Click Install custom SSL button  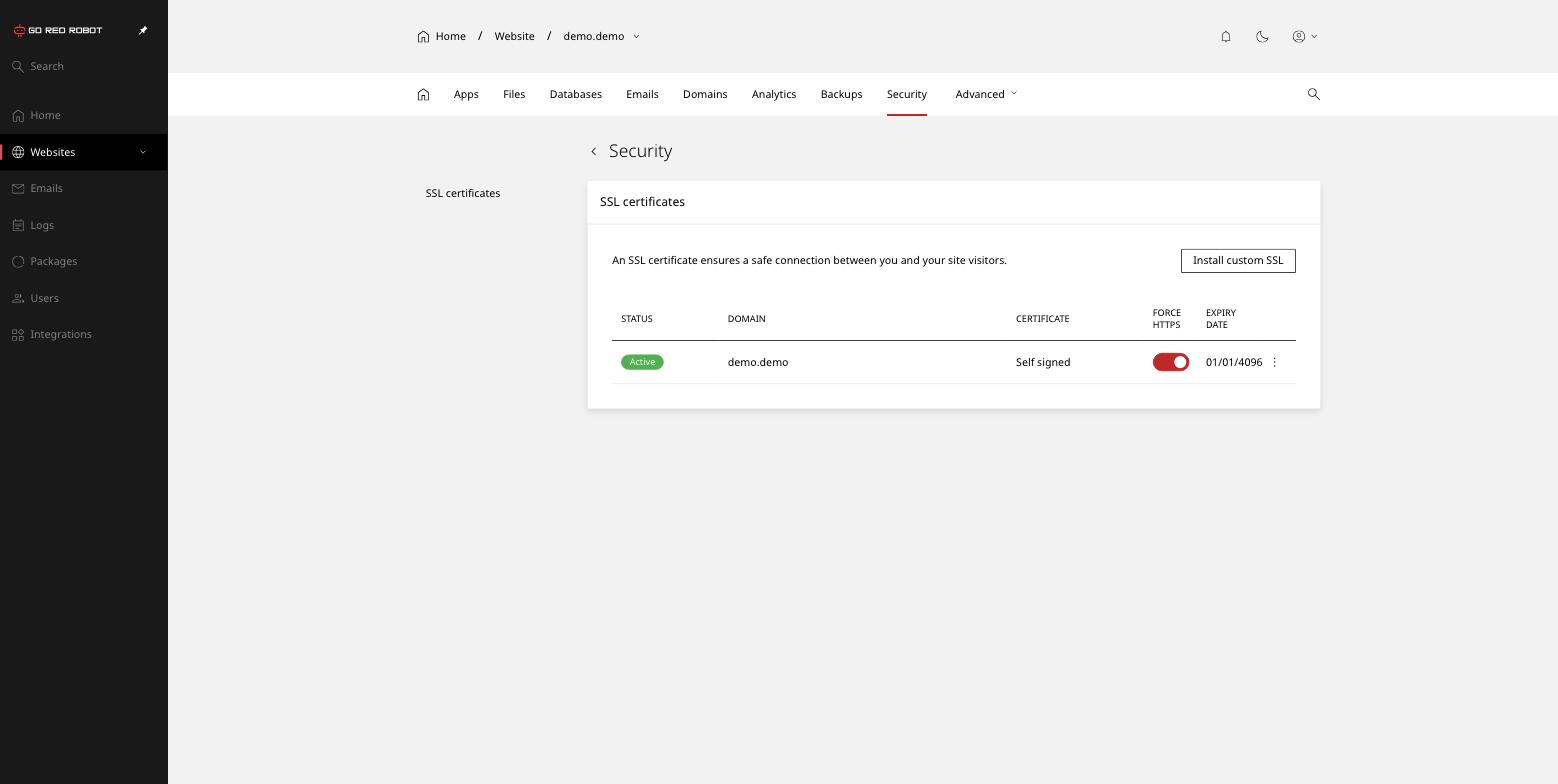[1238, 260]
